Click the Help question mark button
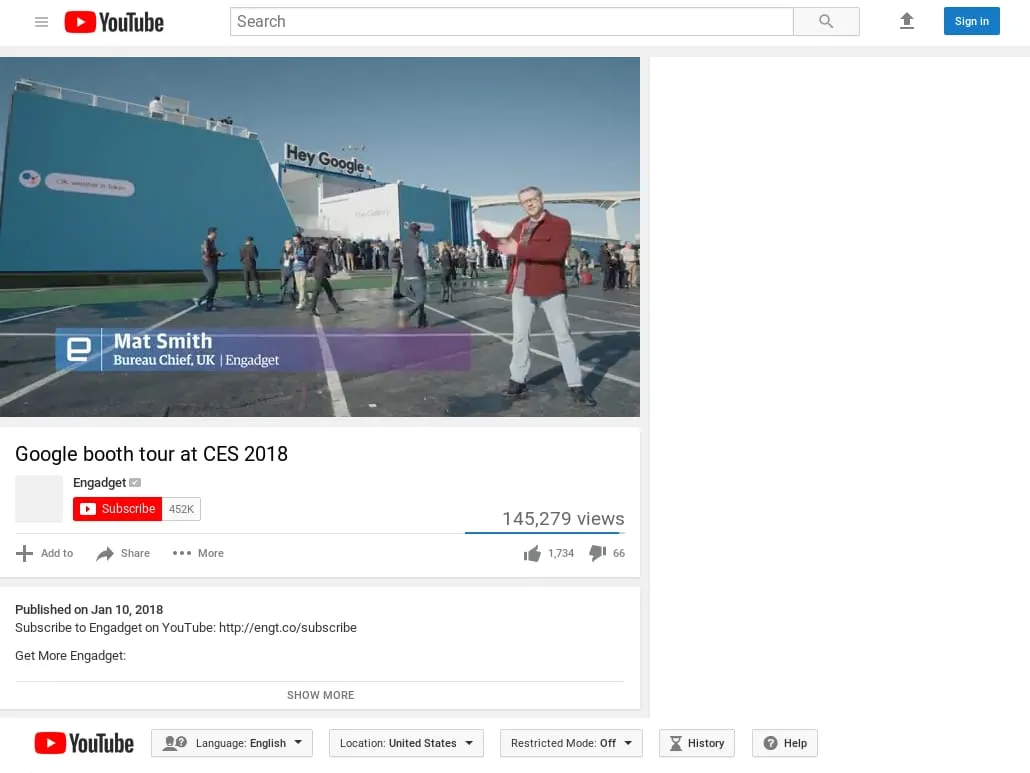The width and height of the screenshot is (1030, 773). click(784, 743)
